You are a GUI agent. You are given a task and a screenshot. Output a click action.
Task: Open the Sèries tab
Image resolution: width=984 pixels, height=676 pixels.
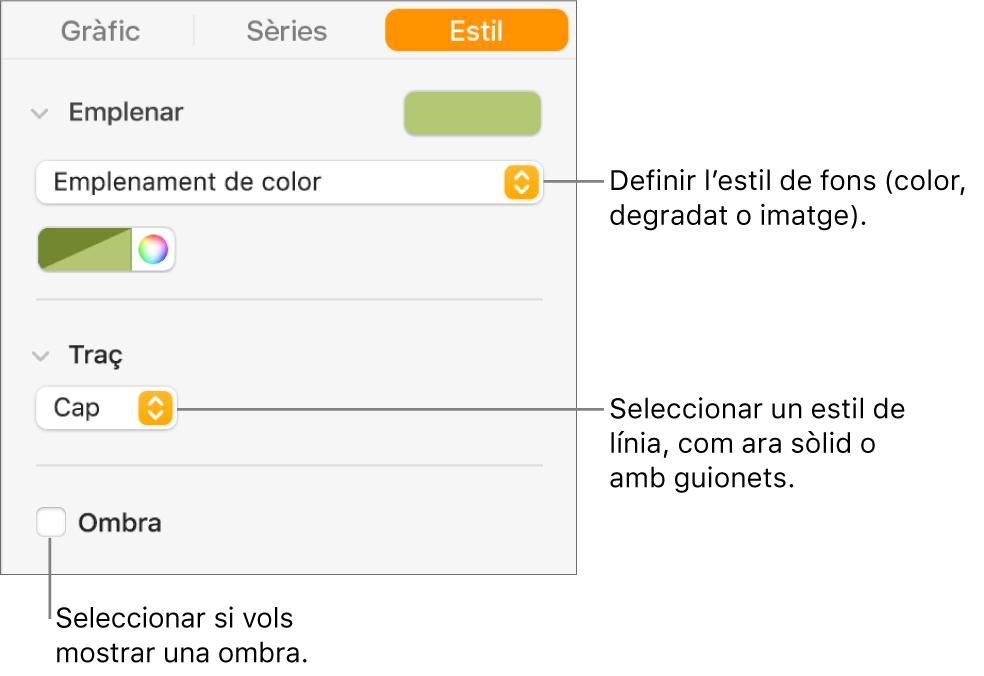point(286,31)
